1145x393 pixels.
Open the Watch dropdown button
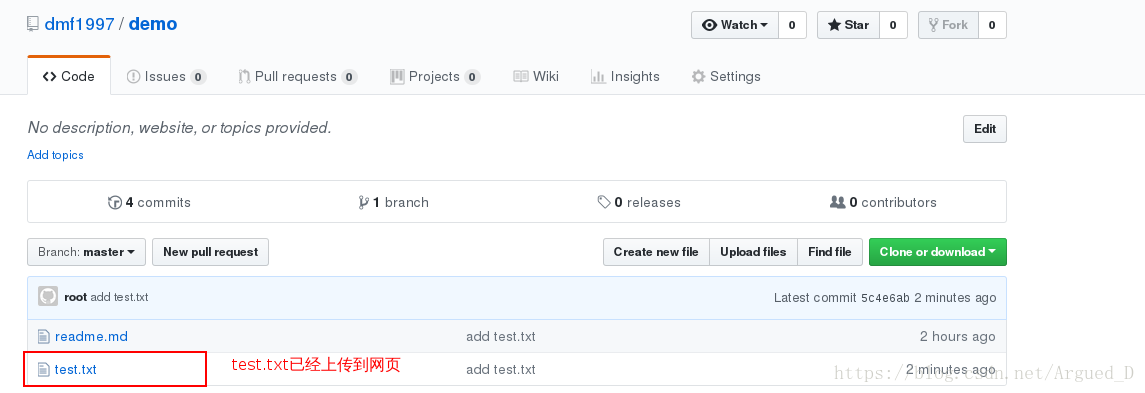(x=735, y=25)
